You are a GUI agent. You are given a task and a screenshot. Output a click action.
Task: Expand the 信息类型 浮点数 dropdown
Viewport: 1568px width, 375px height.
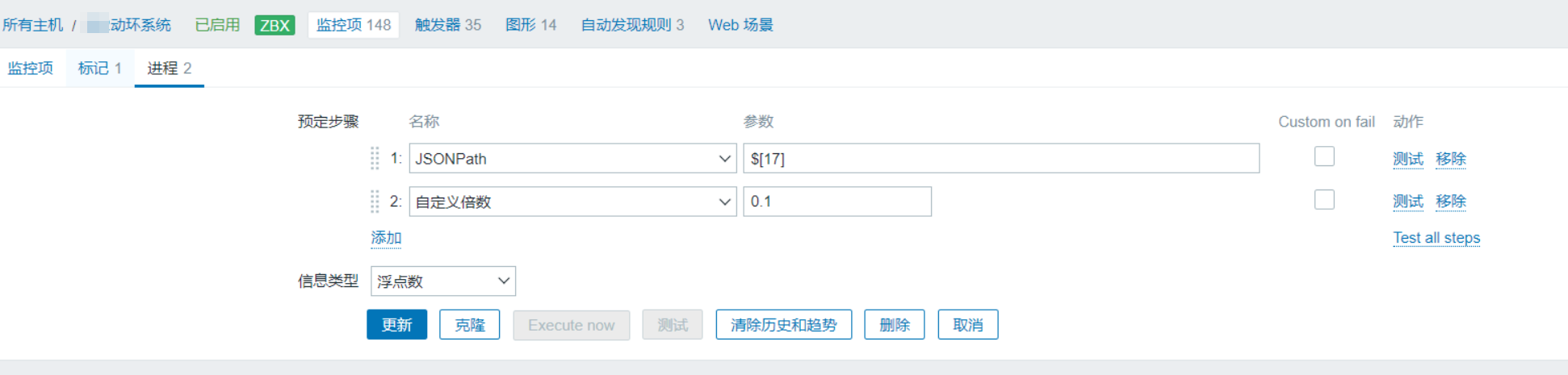click(443, 281)
